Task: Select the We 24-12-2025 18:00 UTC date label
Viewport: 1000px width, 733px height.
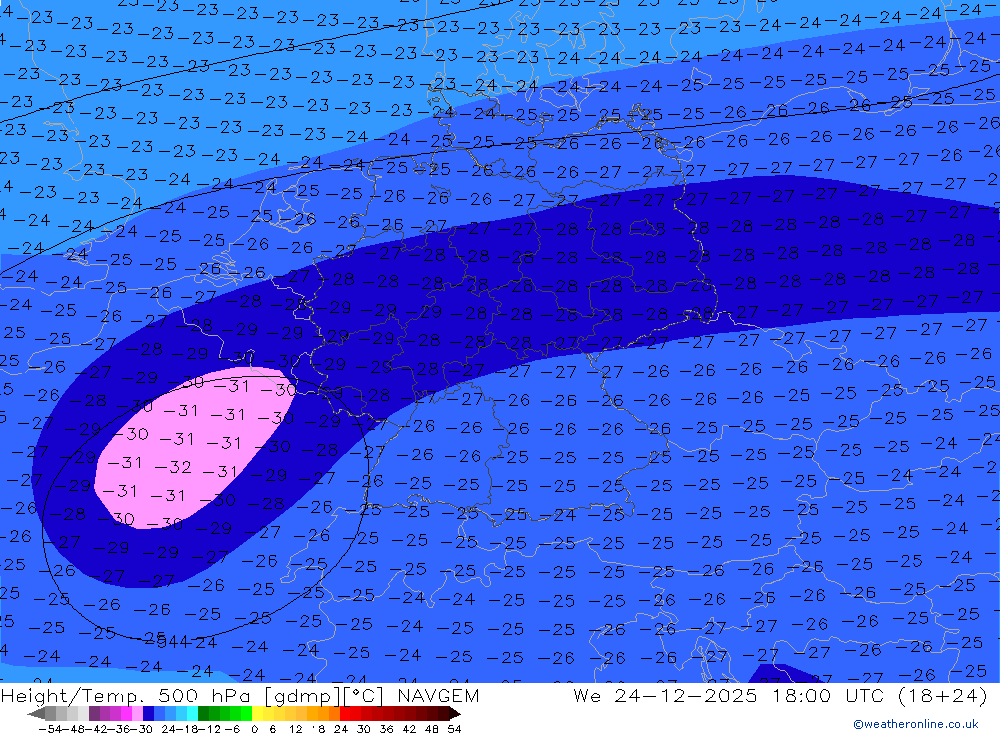Action: pyautogui.click(x=780, y=695)
